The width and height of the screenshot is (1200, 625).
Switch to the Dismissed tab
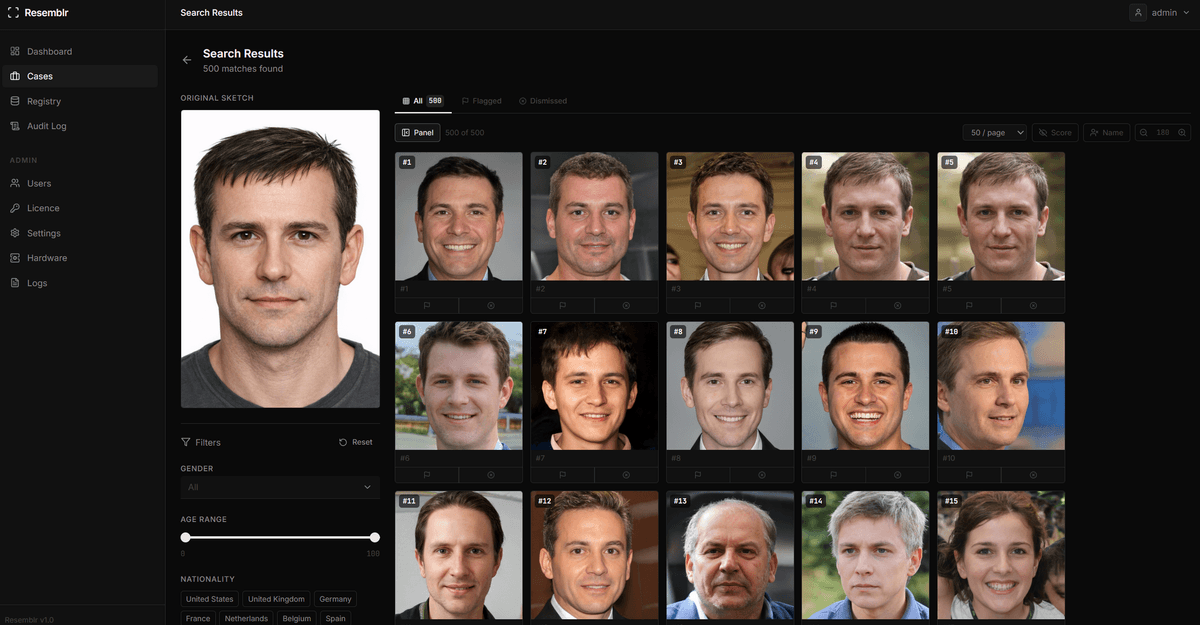(x=543, y=101)
